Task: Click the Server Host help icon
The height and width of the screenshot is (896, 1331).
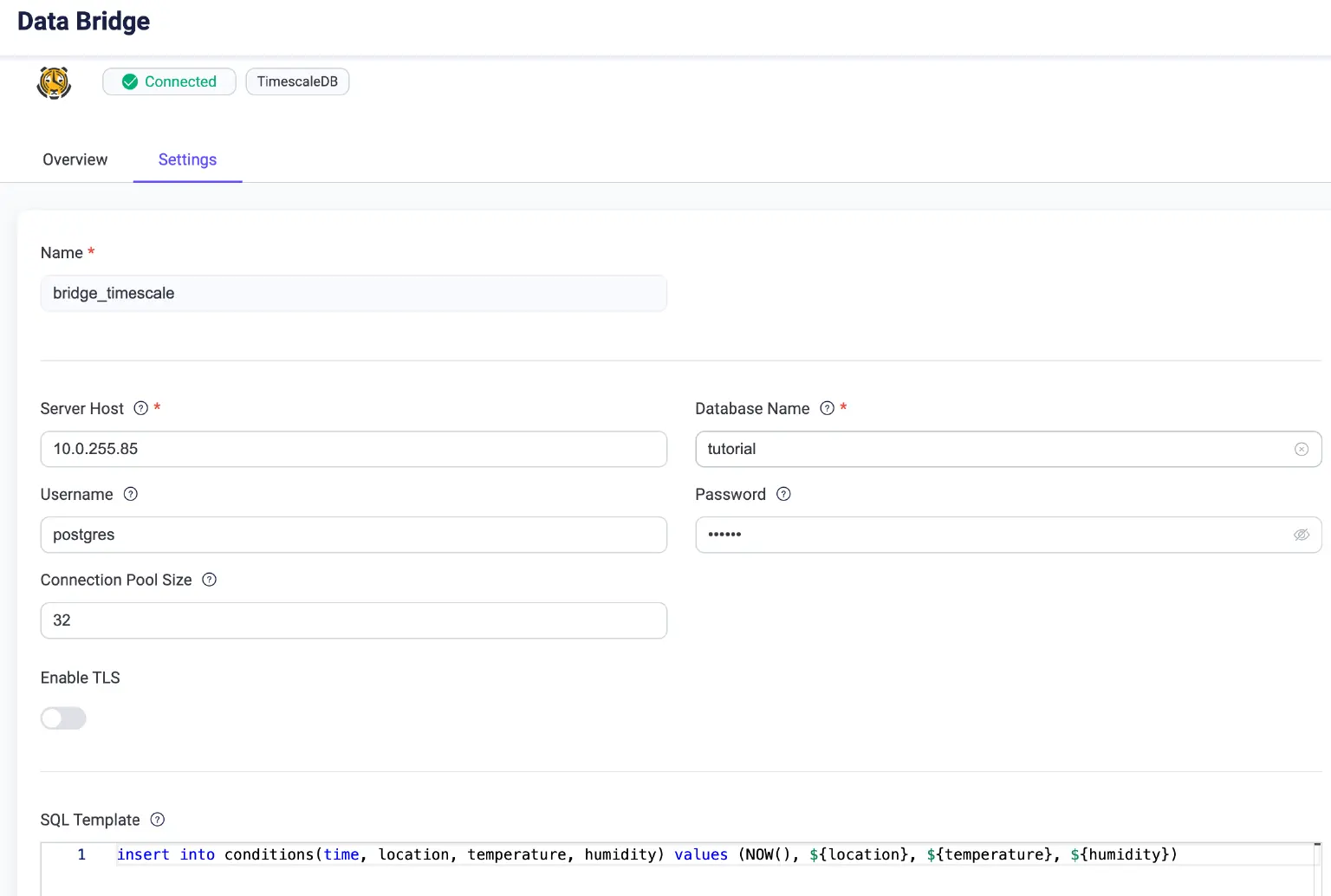Action: click(x=141, y=408)
